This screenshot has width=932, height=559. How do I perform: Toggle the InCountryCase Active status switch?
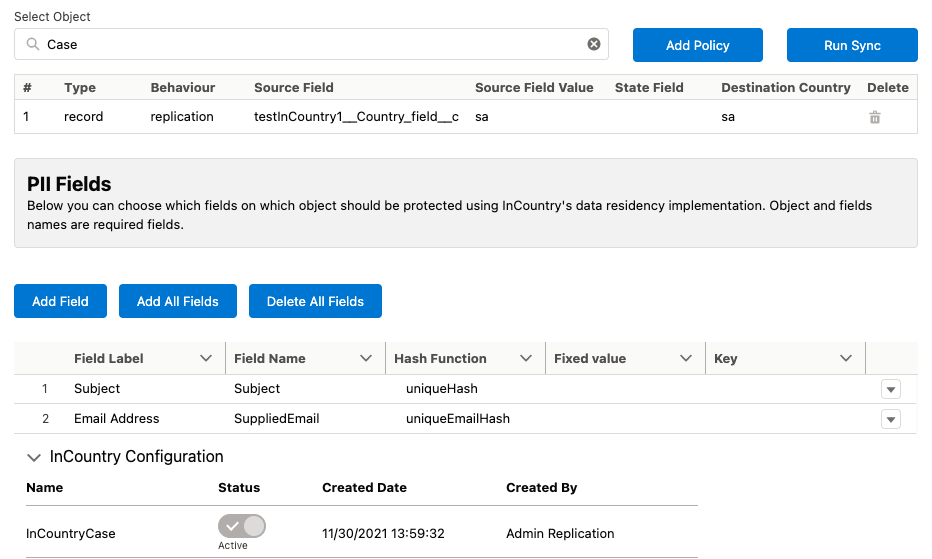click(x=242, y=526)
